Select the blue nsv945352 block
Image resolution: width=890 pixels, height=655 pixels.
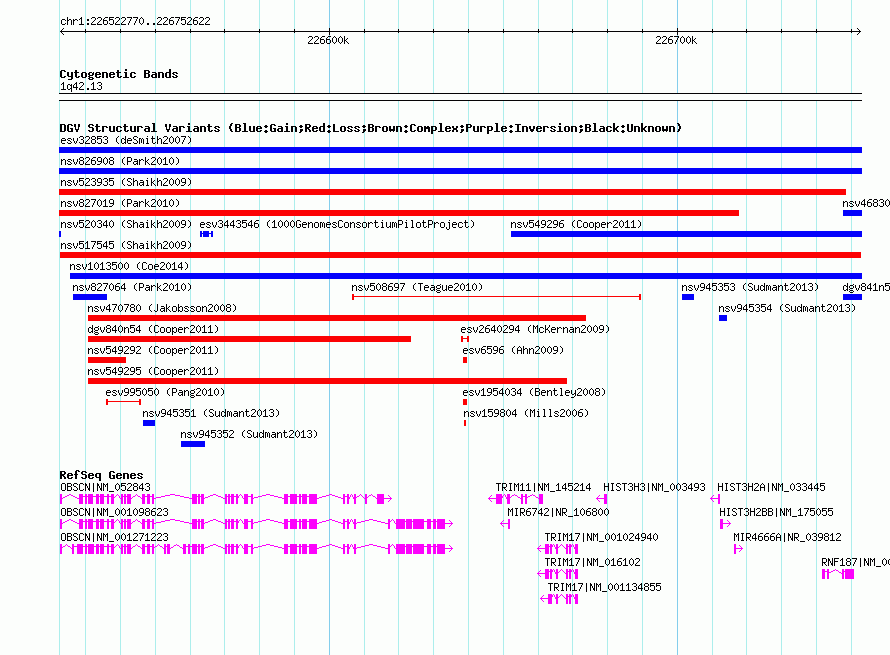(x=193, y=444)
